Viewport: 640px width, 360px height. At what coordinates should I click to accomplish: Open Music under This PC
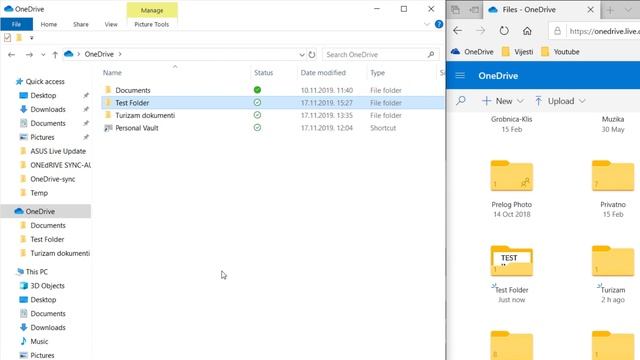point(39,341)
